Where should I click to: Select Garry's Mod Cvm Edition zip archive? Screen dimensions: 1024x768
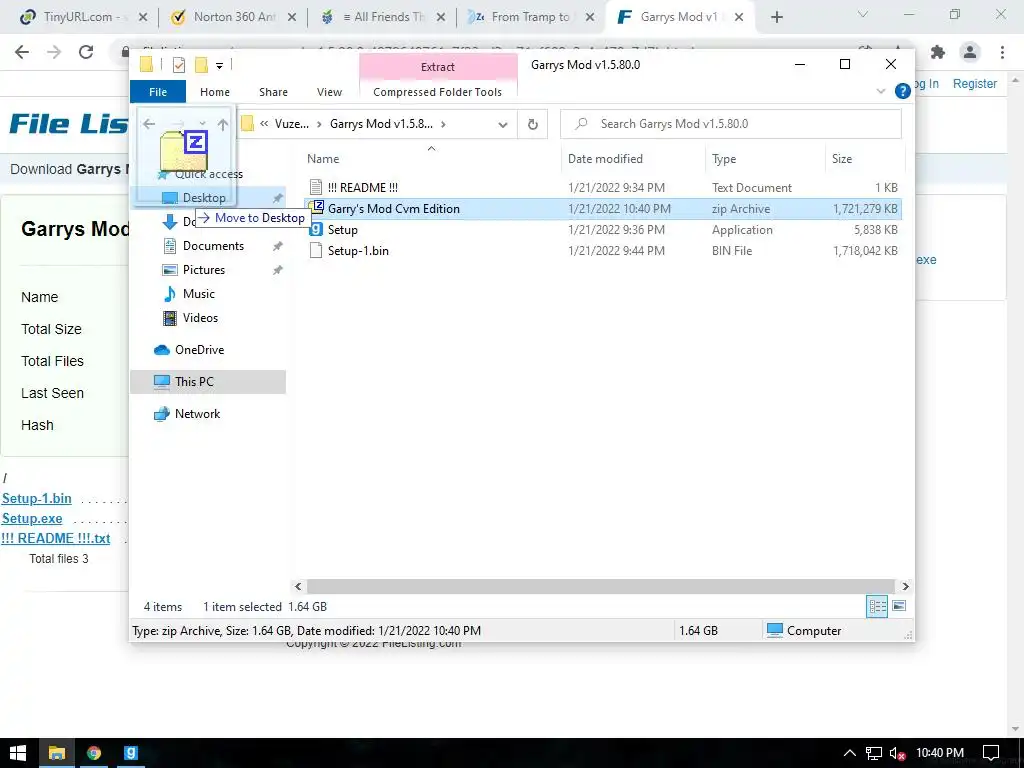[394, 208]
